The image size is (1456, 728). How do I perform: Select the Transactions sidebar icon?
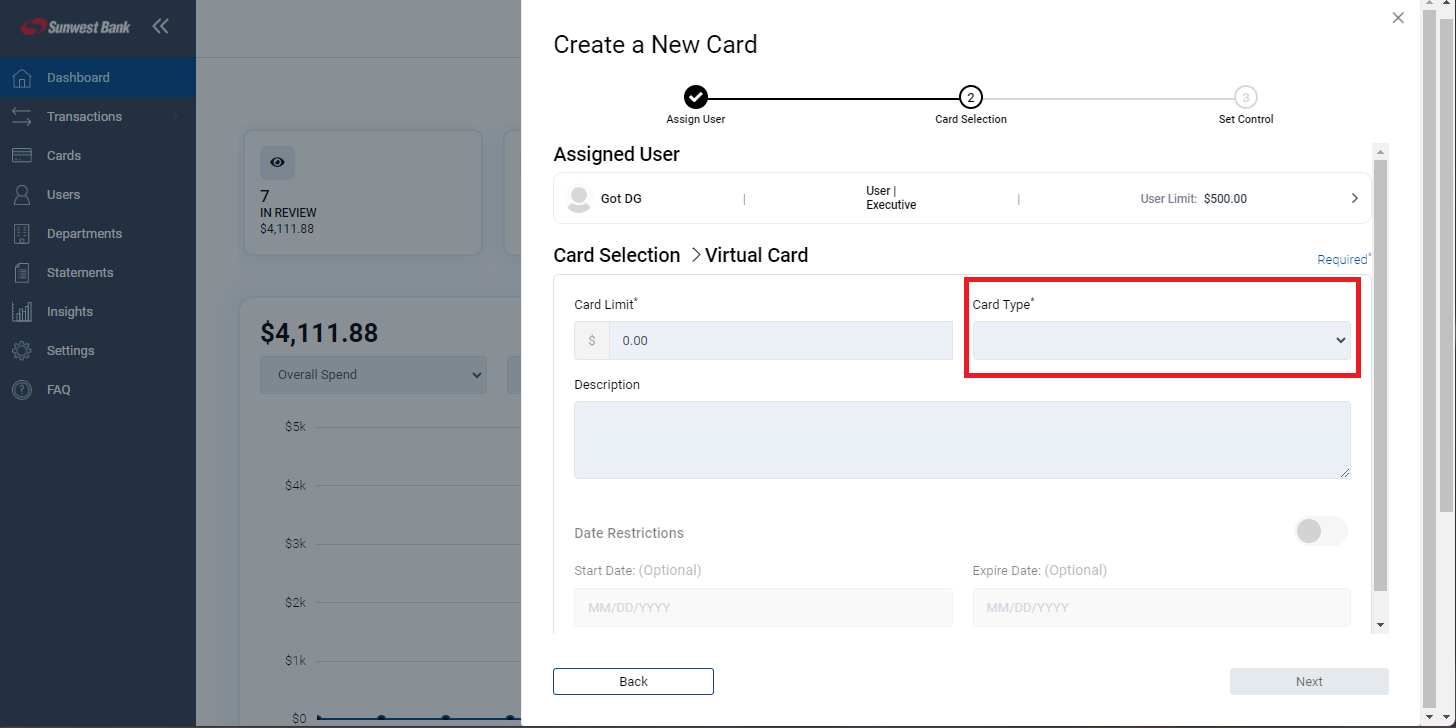tap(20, 116)
